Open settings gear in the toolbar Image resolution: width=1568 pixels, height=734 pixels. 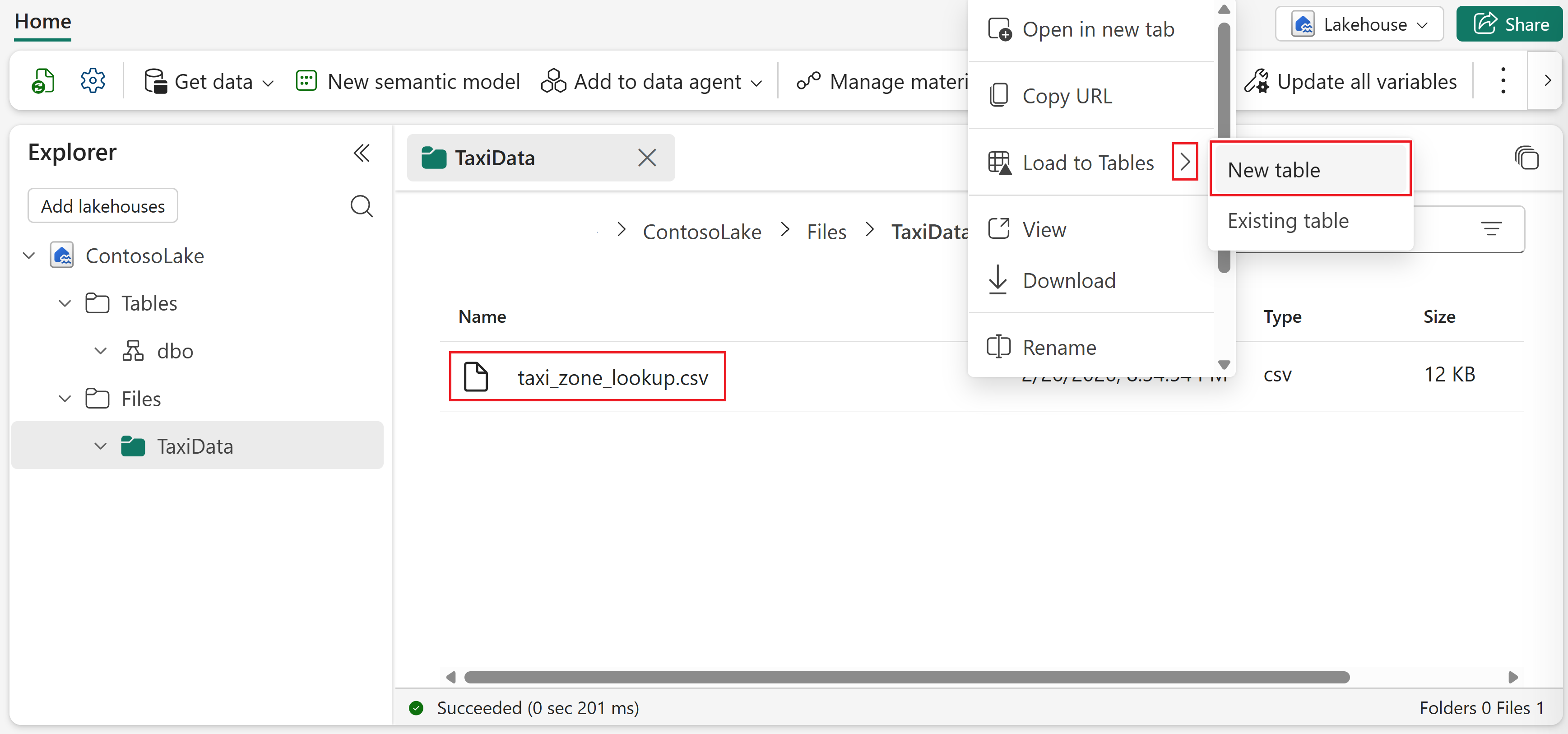tap(93, 81)
